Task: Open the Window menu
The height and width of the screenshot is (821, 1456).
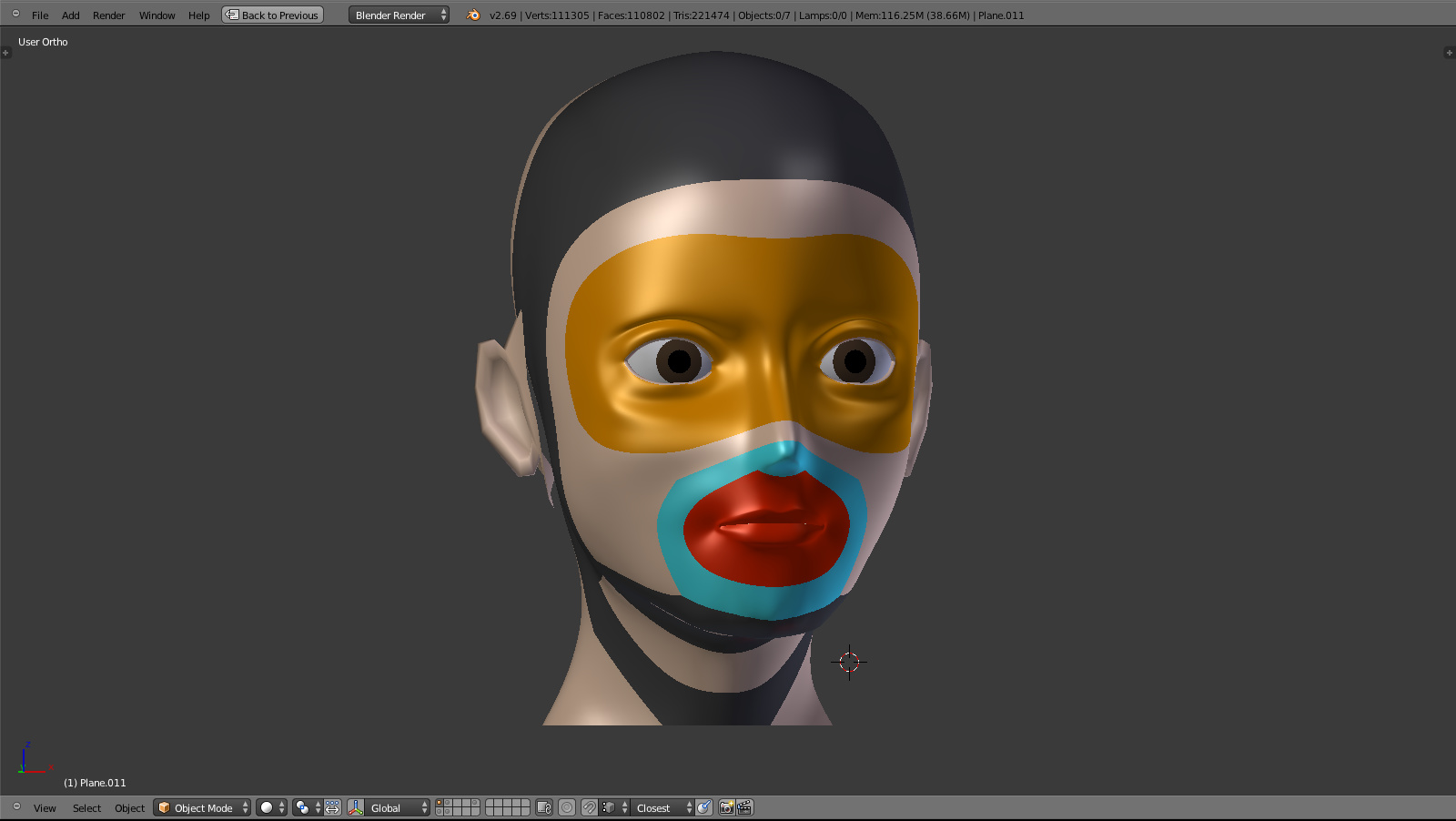Action: tap(157, 15)
